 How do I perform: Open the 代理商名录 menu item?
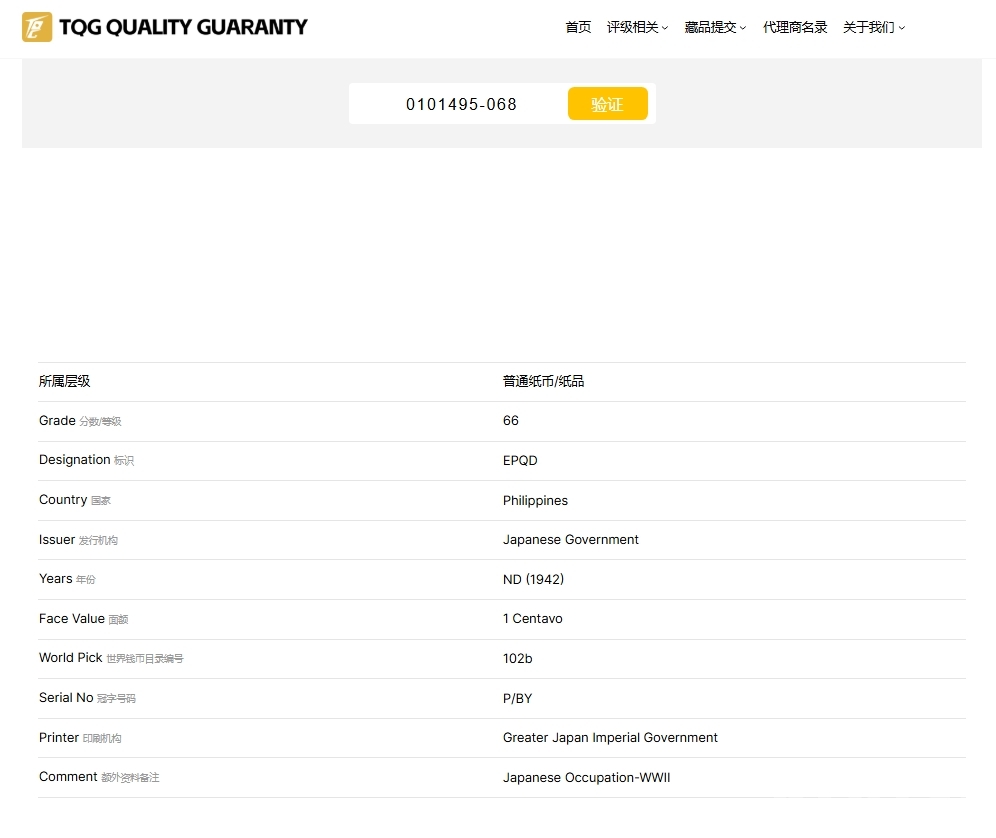(x=795, y=27)
